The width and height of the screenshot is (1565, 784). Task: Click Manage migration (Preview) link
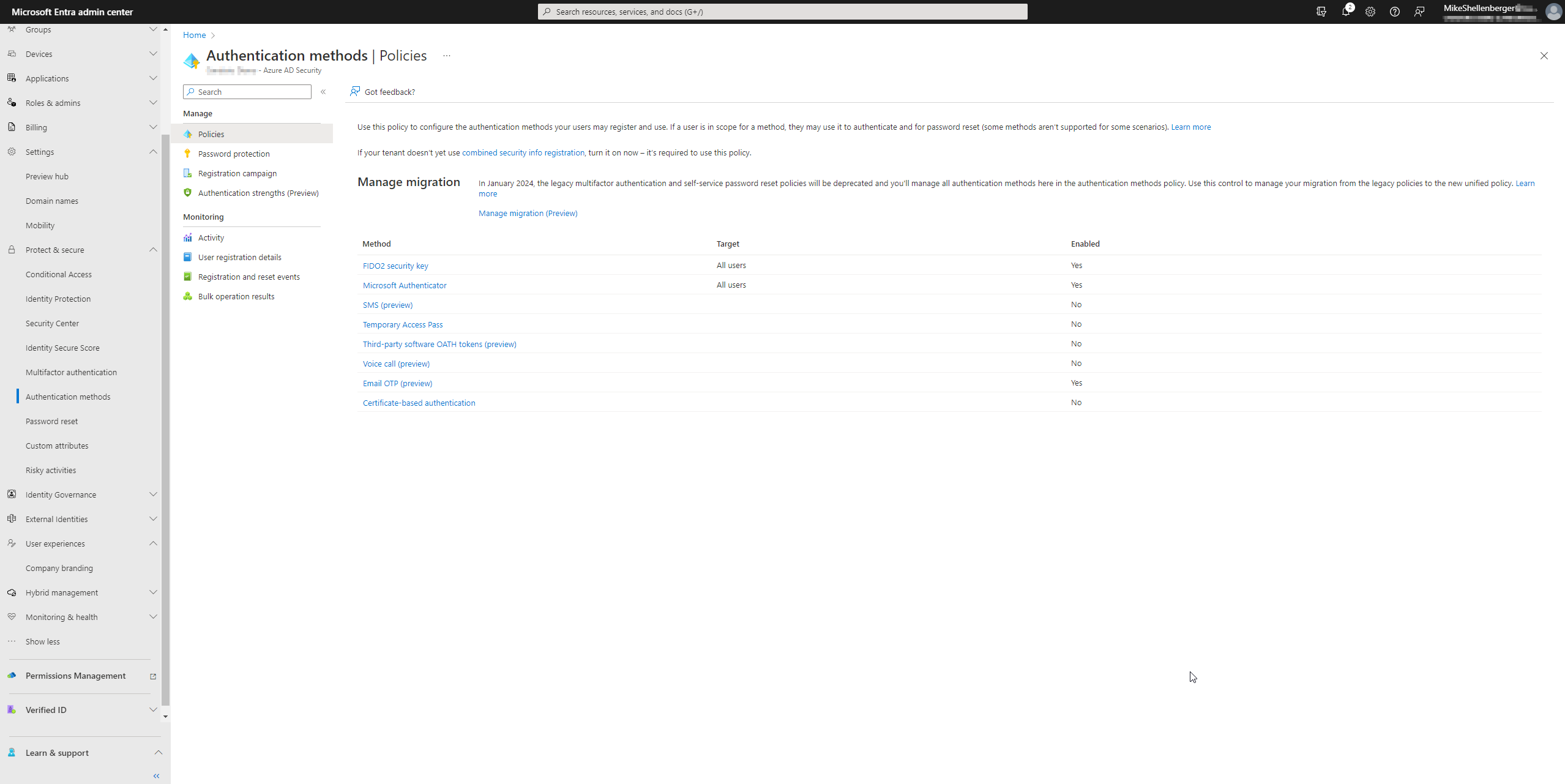[528, 213]
